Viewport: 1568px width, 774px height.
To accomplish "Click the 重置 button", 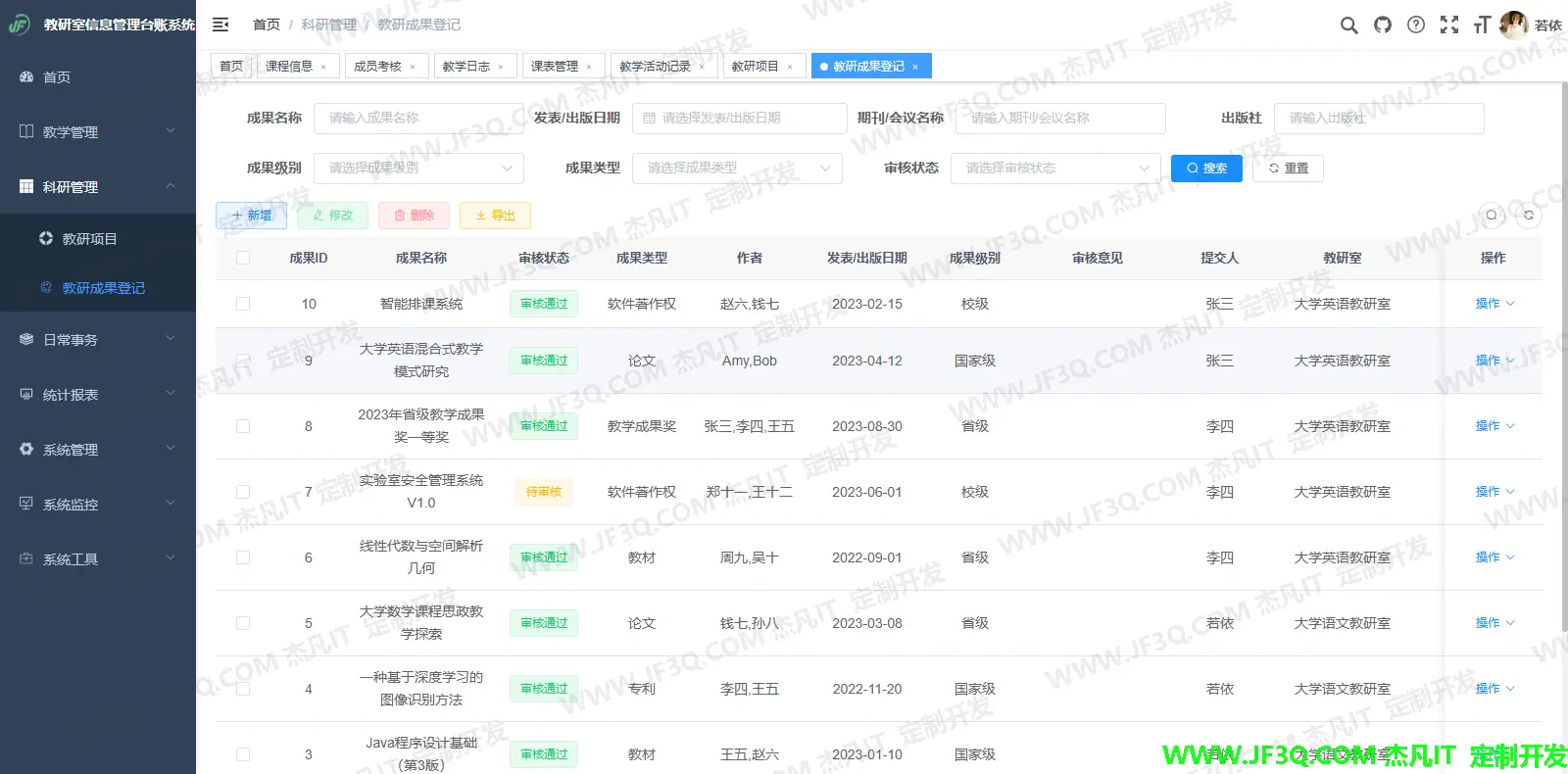I will click(x=1288, y=168).
